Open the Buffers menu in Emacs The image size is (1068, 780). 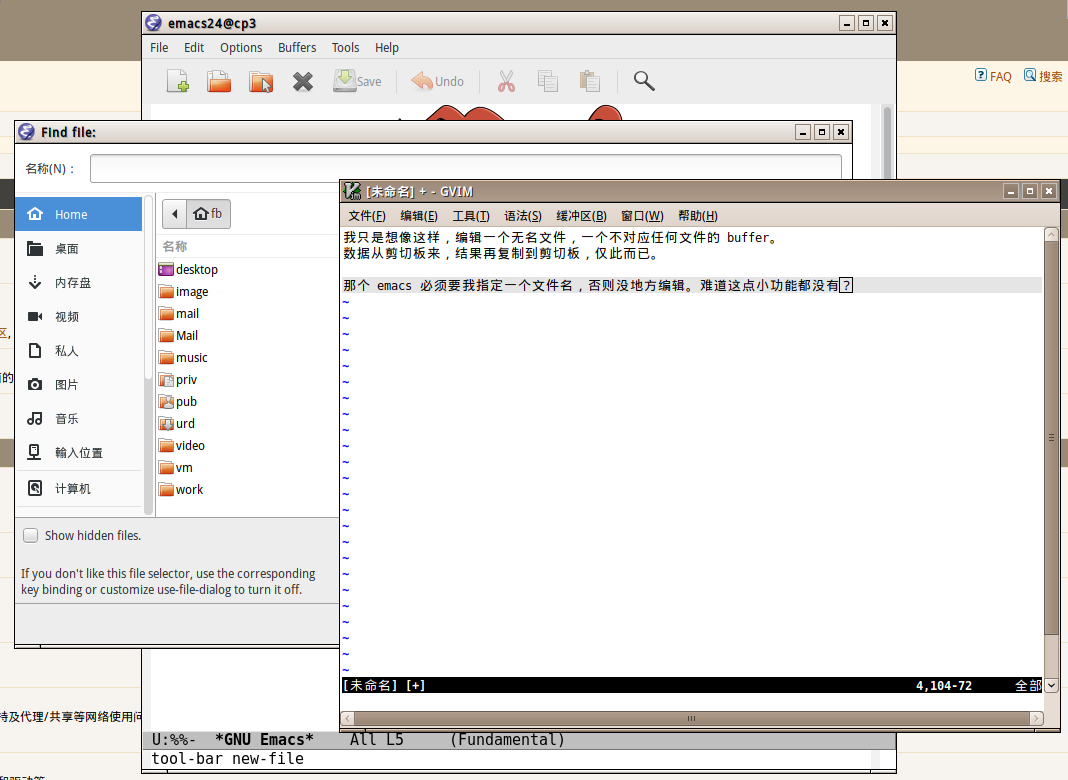(297, 48)
